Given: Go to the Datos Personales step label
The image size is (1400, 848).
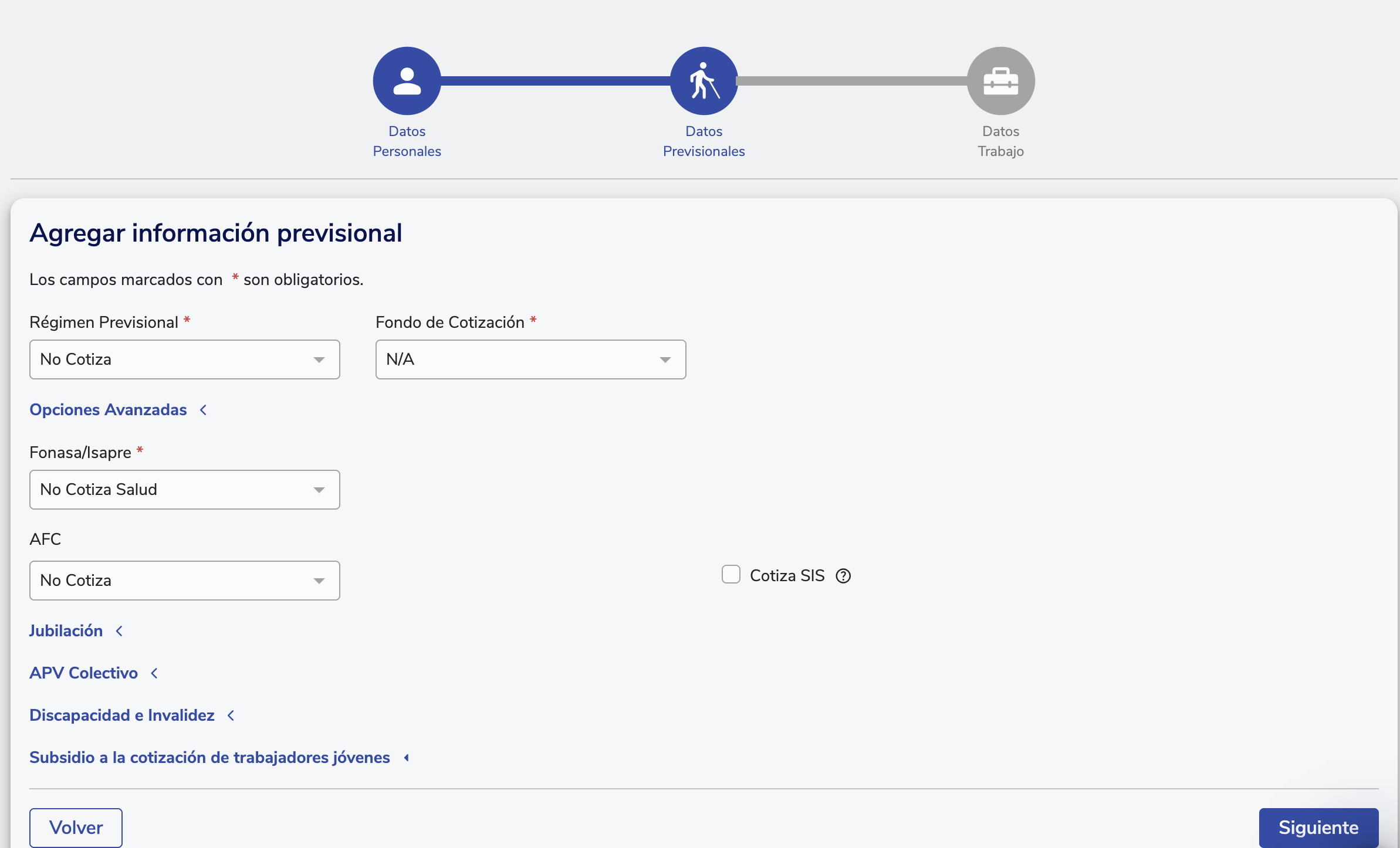Looking at the screenshot, I should (x=407, y=141).
